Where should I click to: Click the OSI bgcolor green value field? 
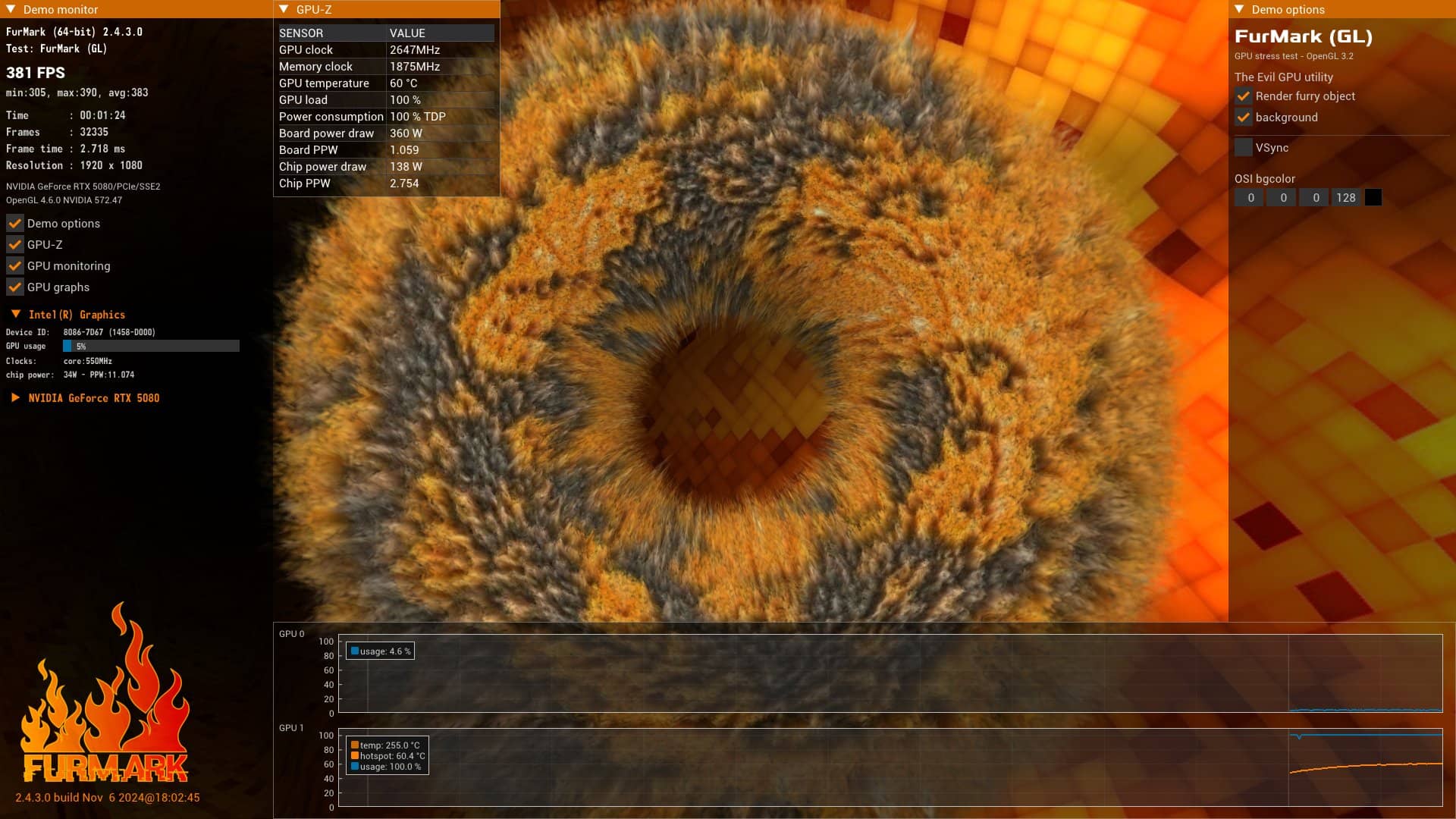pos(1282,198)
